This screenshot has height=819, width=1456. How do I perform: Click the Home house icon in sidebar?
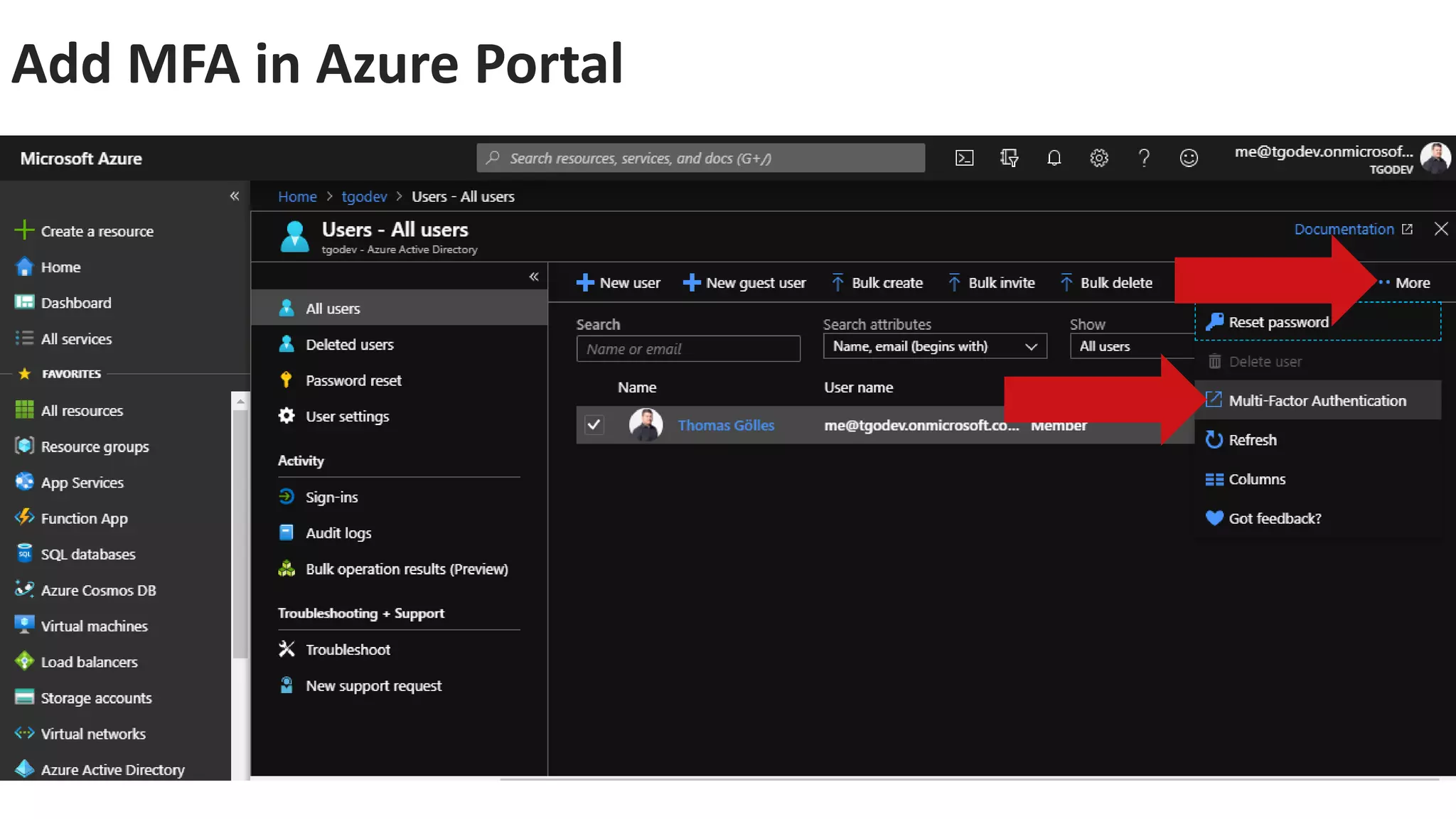pos(24,267)
